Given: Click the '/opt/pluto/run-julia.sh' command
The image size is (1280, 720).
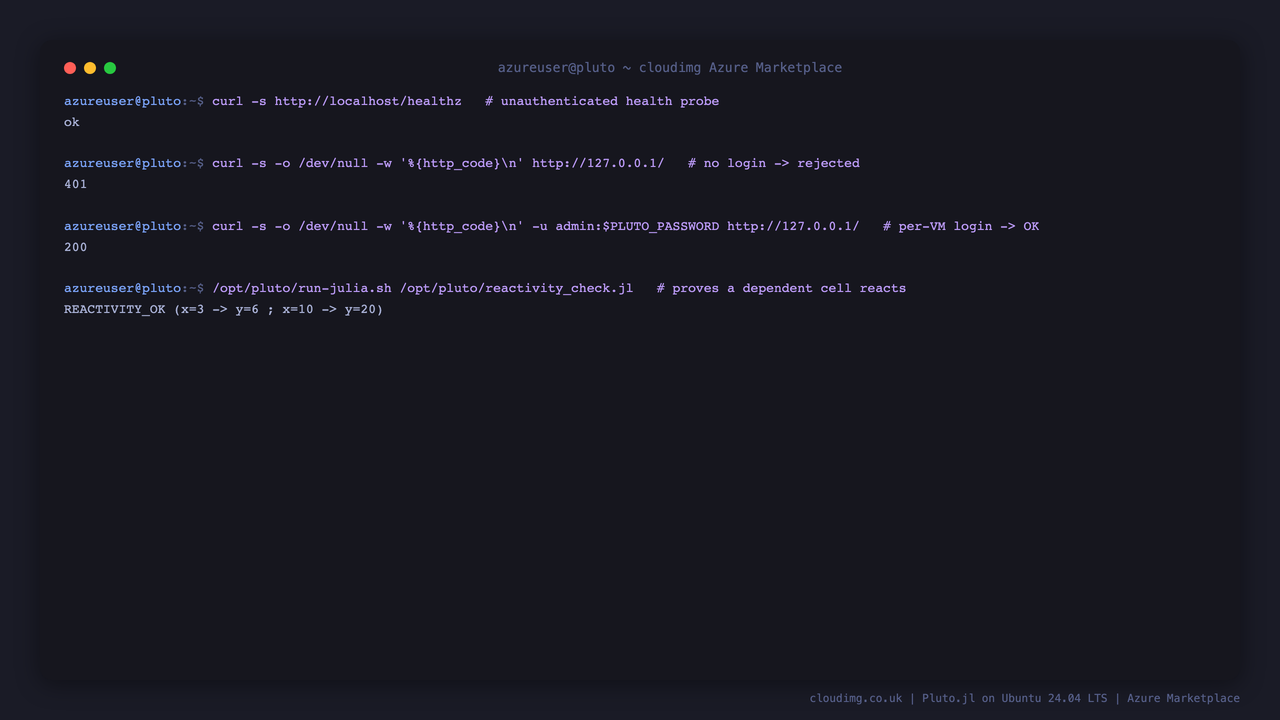Looking at the screenshot, I should tap(302, 288).
